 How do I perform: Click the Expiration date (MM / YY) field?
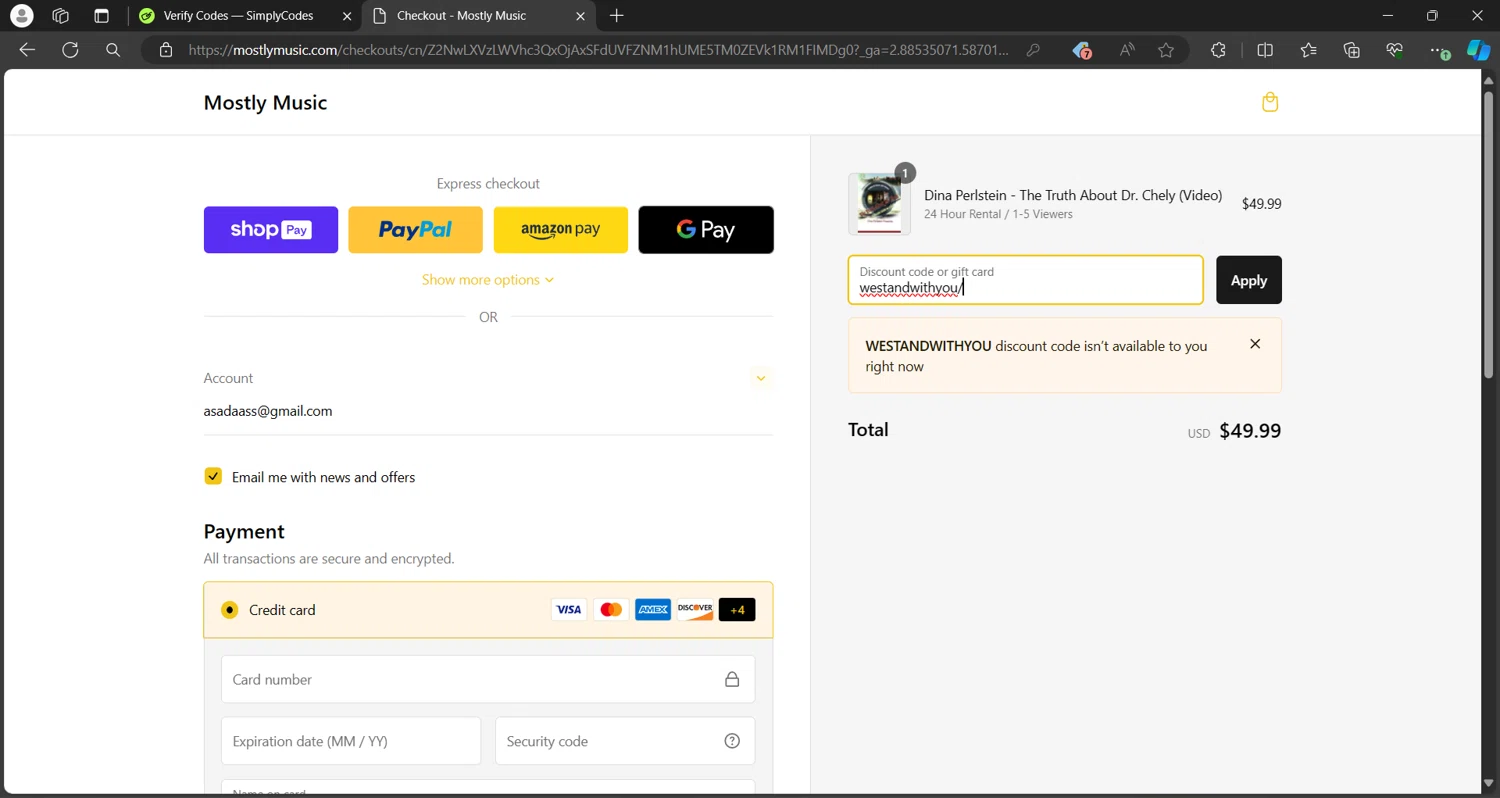351,741
